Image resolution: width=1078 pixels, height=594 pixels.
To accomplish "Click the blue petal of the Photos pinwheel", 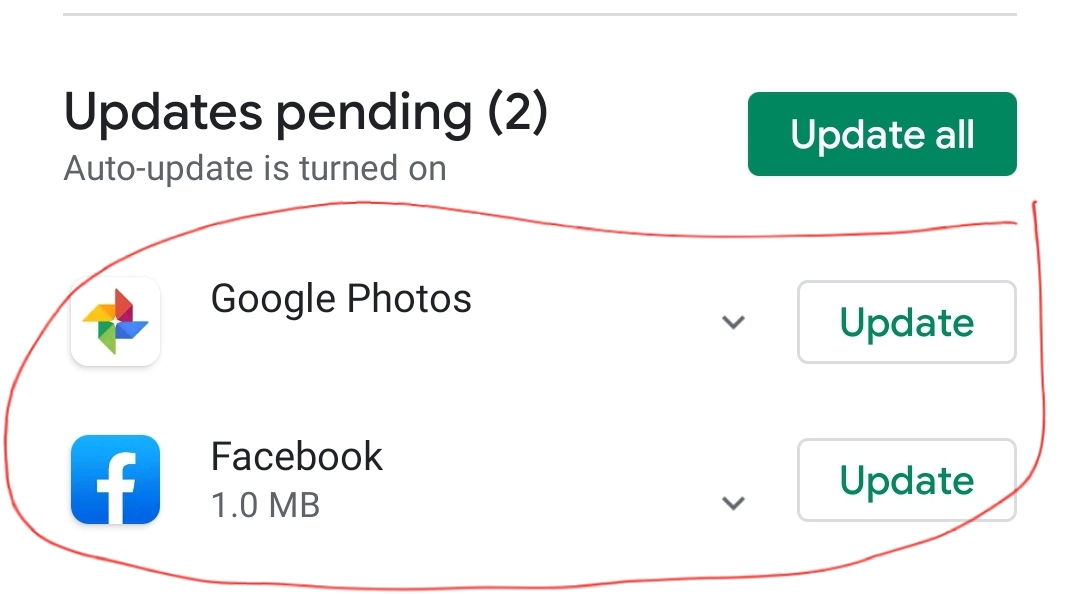I will tap(132, 329).
